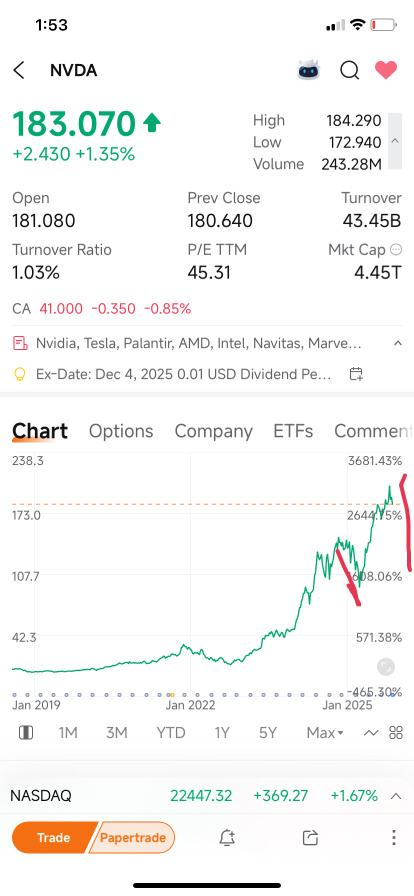Tap the back arrow next to NVDA
The height and width of the screenshot is (896, 414).
point(19,70)
